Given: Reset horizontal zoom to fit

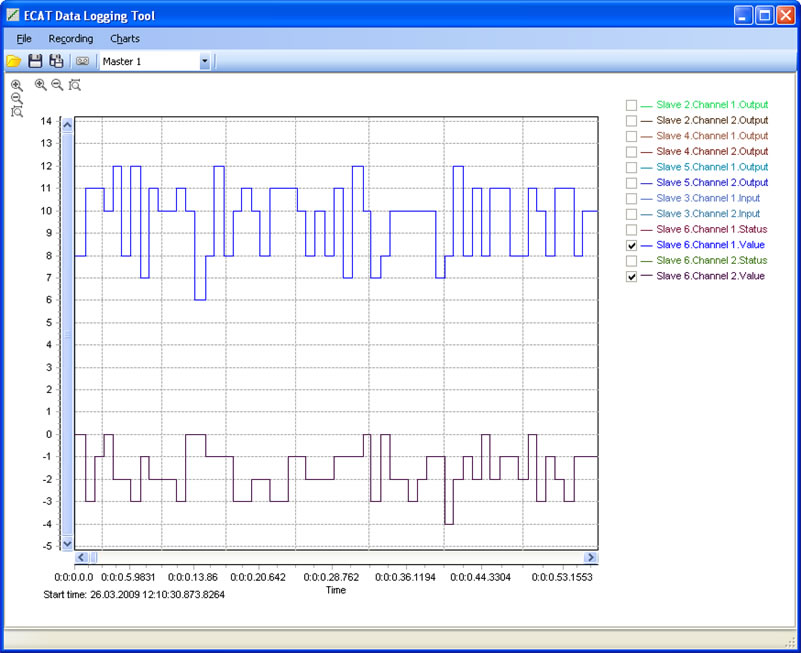Looking at the screenshot, I should [74, 85].
